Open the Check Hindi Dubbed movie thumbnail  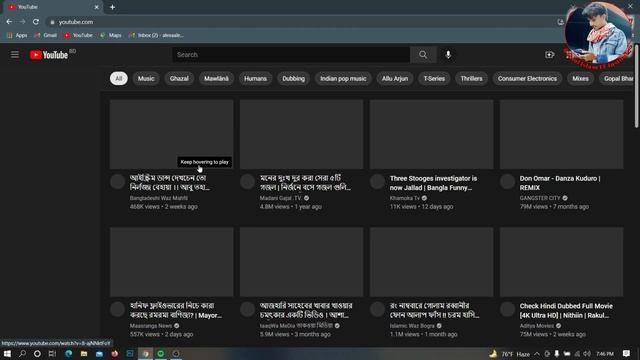tap(562, 262)
